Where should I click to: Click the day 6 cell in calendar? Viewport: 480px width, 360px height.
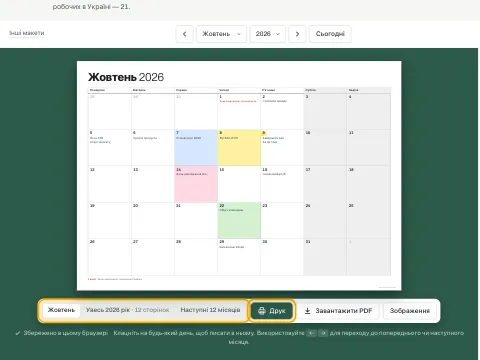(x=153, y=148)
